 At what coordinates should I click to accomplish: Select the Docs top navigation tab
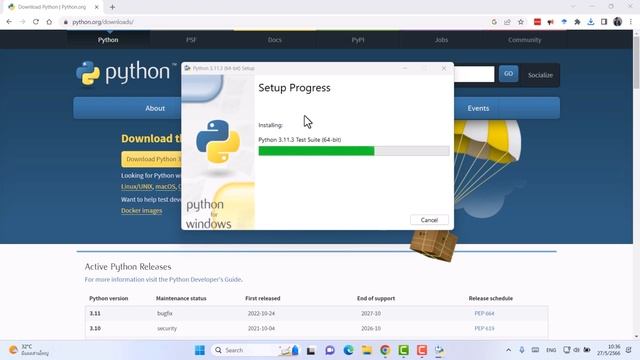coord(275,40)
